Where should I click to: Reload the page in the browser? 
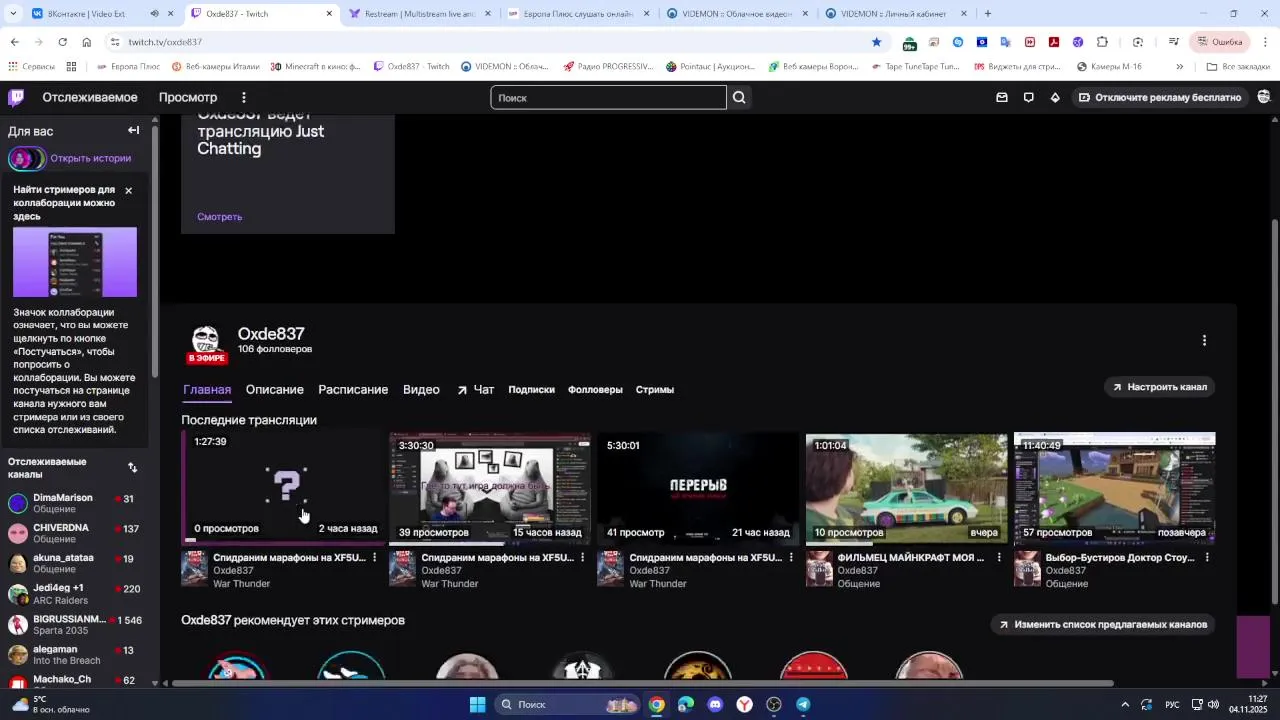pyautogui.click(x=62, y=42)
